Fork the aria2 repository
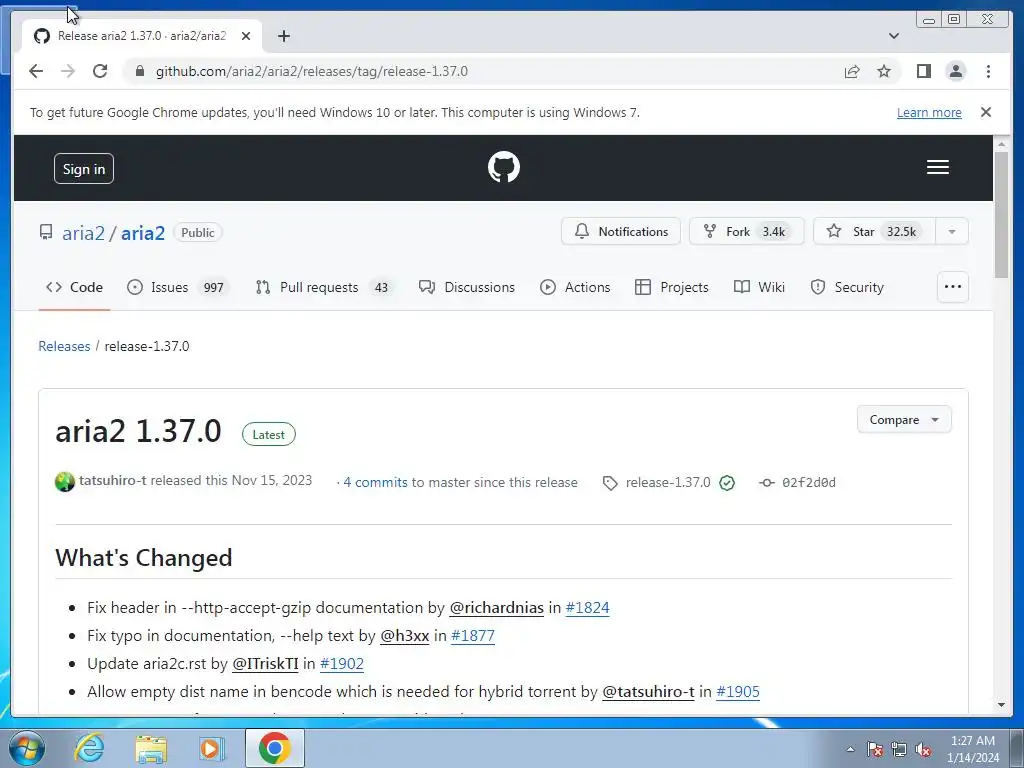Viewport: 1024px width, 768px height. tap(746, 232)
